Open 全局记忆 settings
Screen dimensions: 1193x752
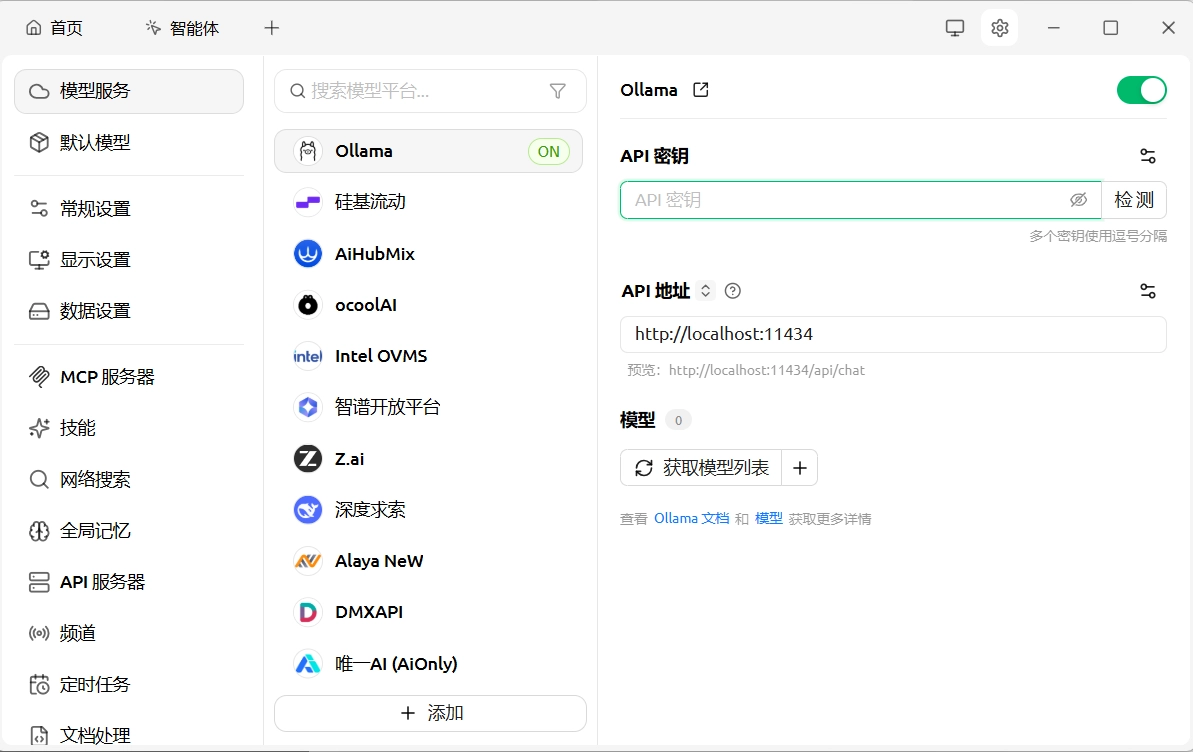tap(129, 531)
